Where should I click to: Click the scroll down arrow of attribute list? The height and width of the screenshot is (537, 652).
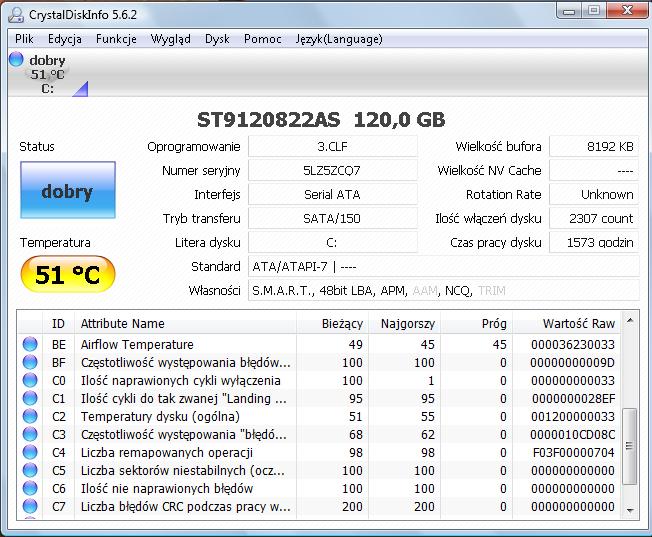pos(630,510)
